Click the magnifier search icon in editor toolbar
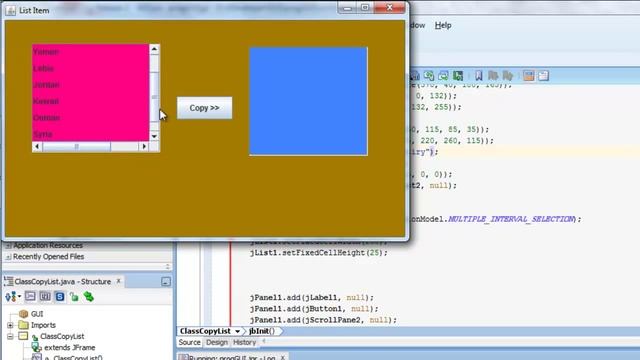Viewport: 640px width, 360px height. tap(415, 76)
